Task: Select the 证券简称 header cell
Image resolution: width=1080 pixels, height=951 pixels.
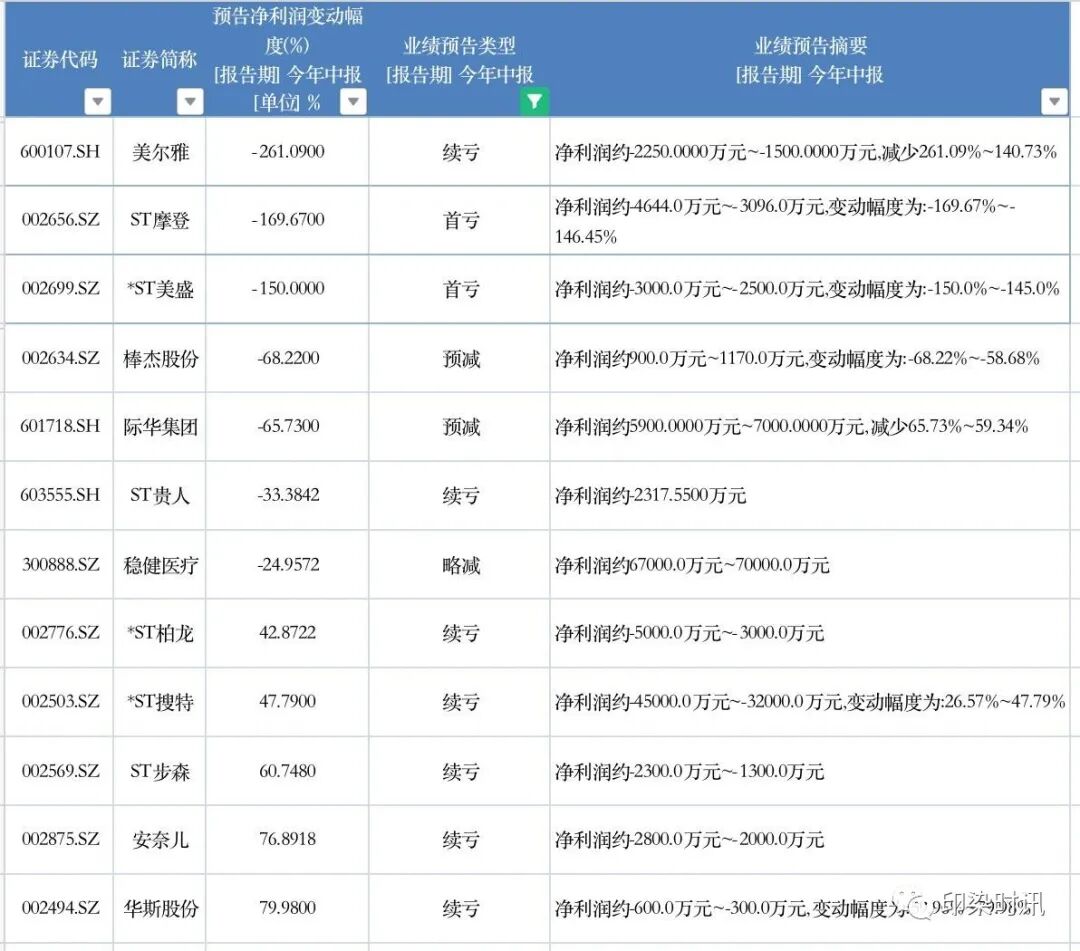Action: pyautogui.click(x=159, y=59)
